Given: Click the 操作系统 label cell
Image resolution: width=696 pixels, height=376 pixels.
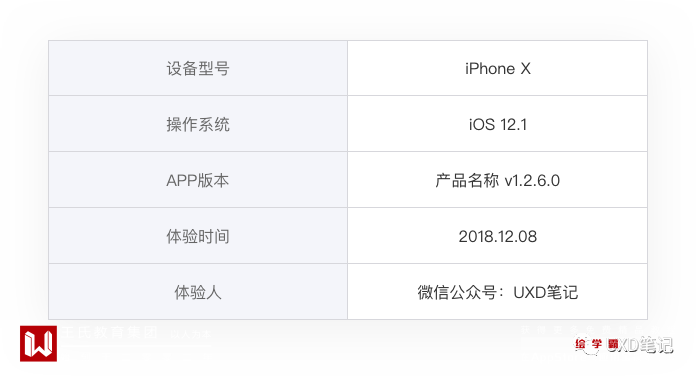Looking at the screenshot, I should 198,124.
